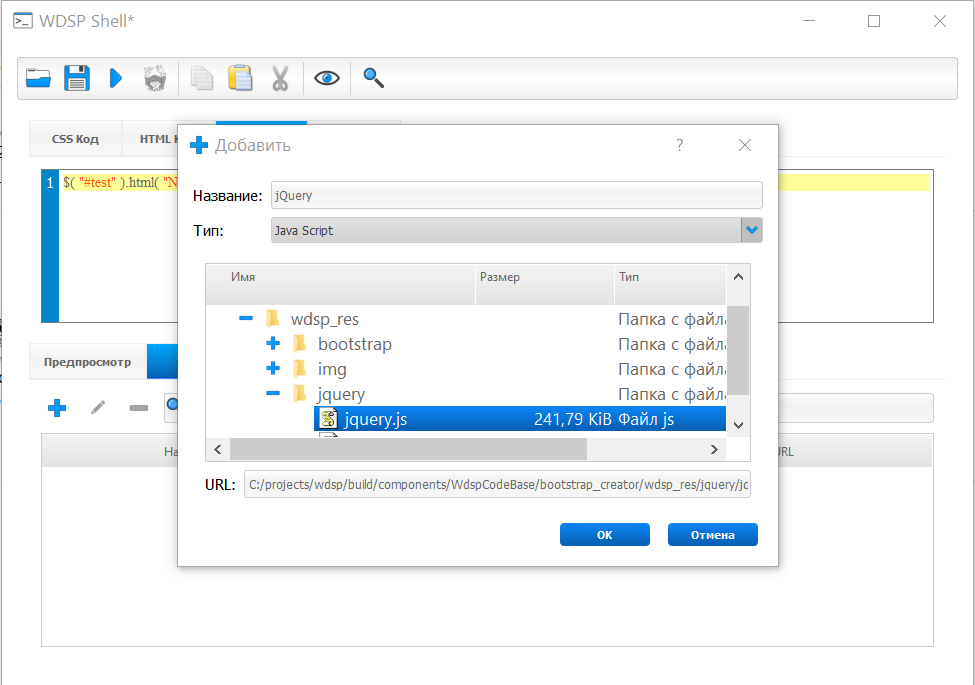Paste with the clipboard icon

(240, 78)
